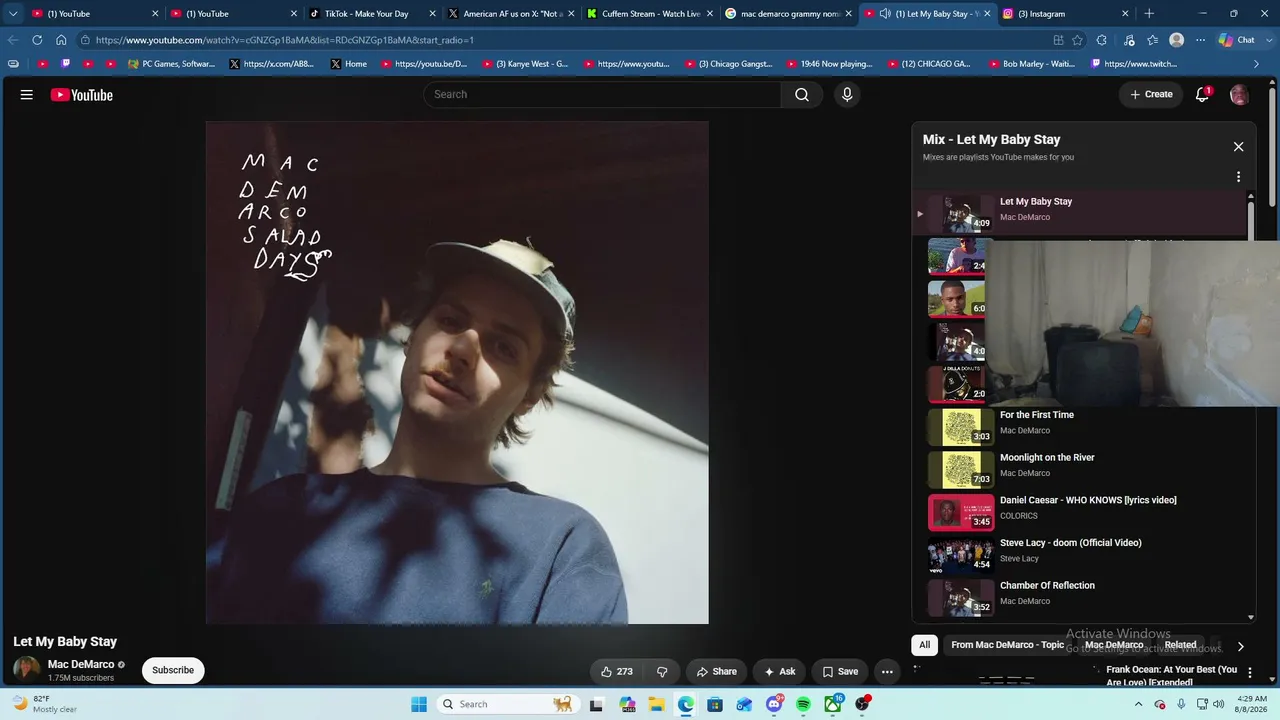Click the magnifier search button

tap(802, 94)
